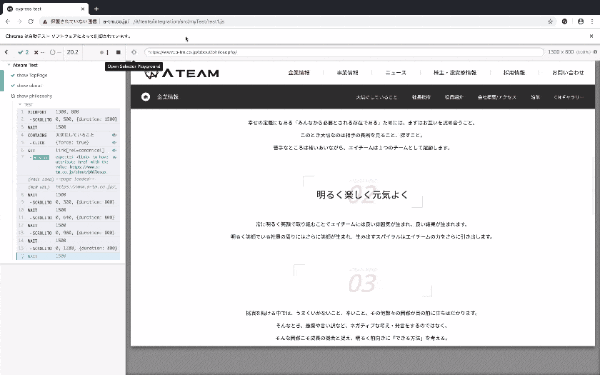Select the running show philosophy test
Image resolution: width=600 pixels, height=375 pixels.
click(x=31, y=96)
